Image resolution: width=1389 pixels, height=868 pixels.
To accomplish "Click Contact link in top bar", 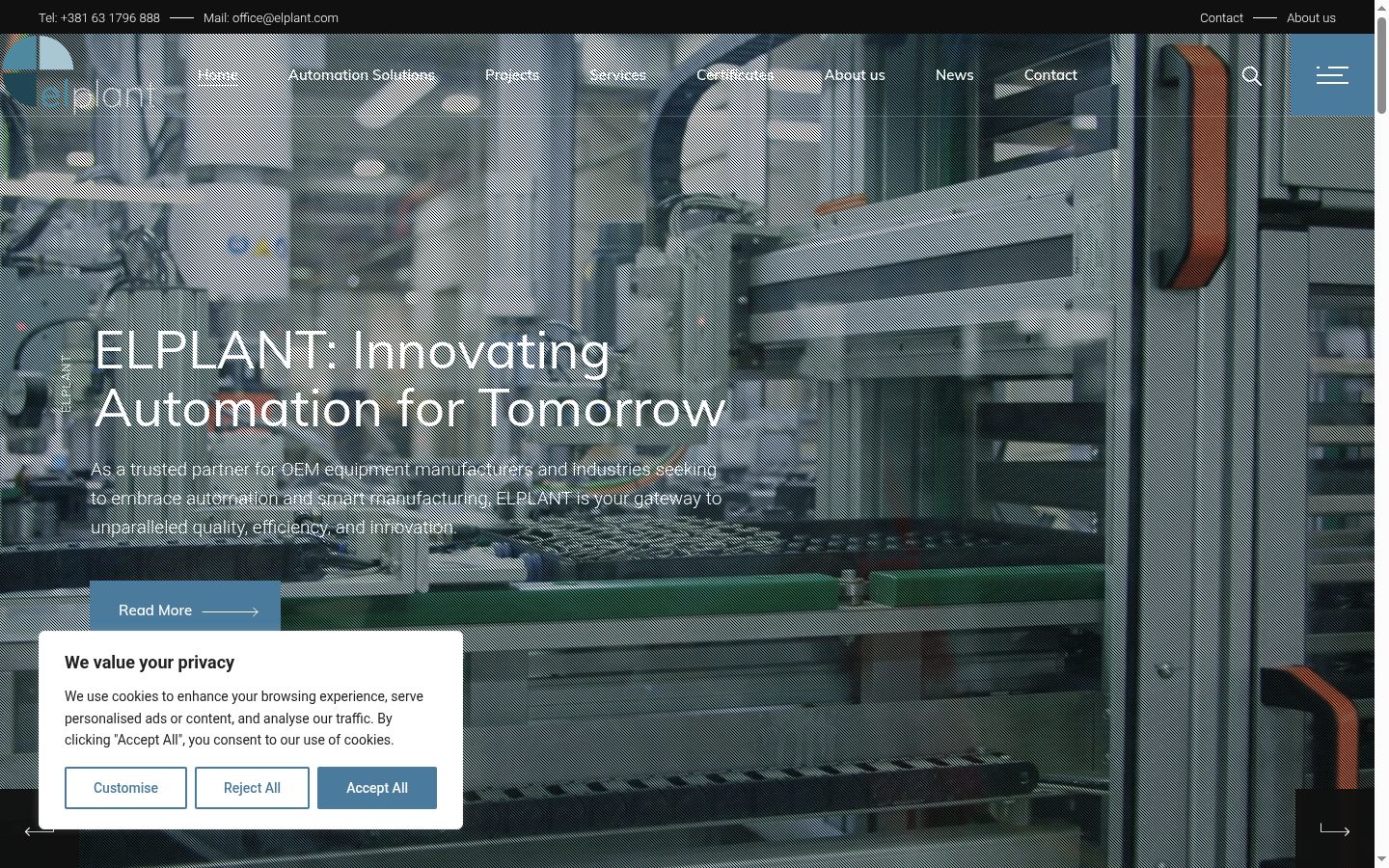I will (1221, 17).
